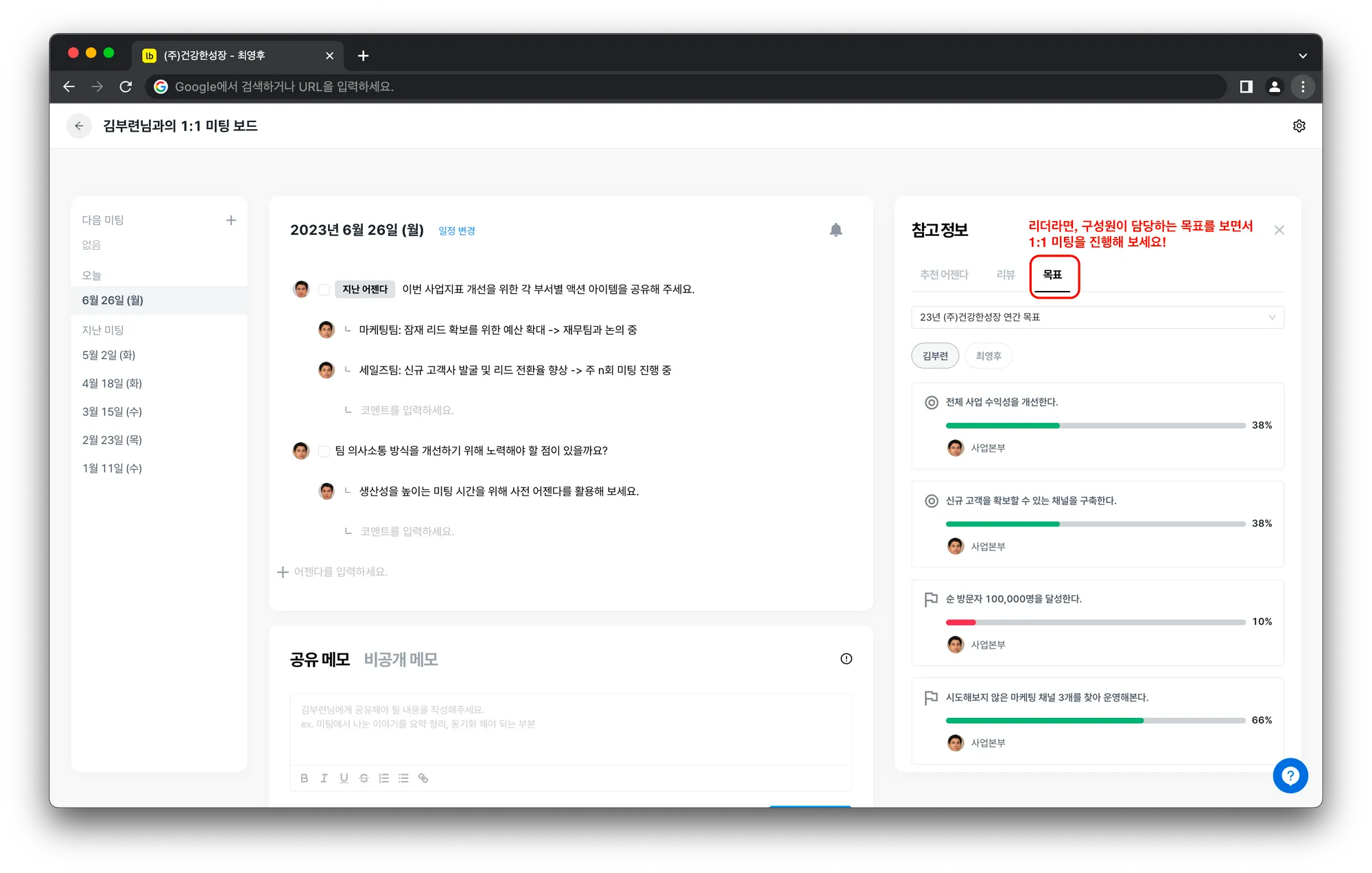Insert link in memo toolbar

tap(423, 778)
